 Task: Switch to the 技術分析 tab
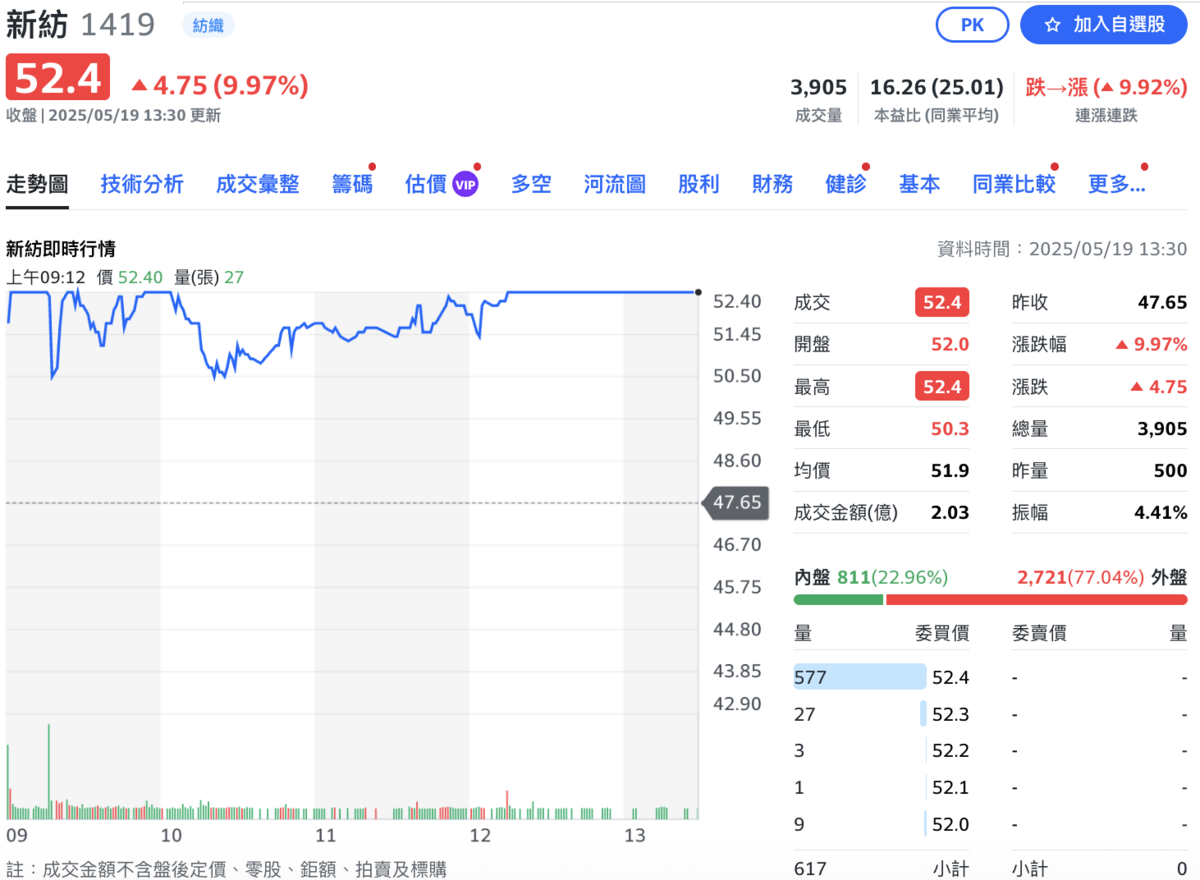[142, 182]
